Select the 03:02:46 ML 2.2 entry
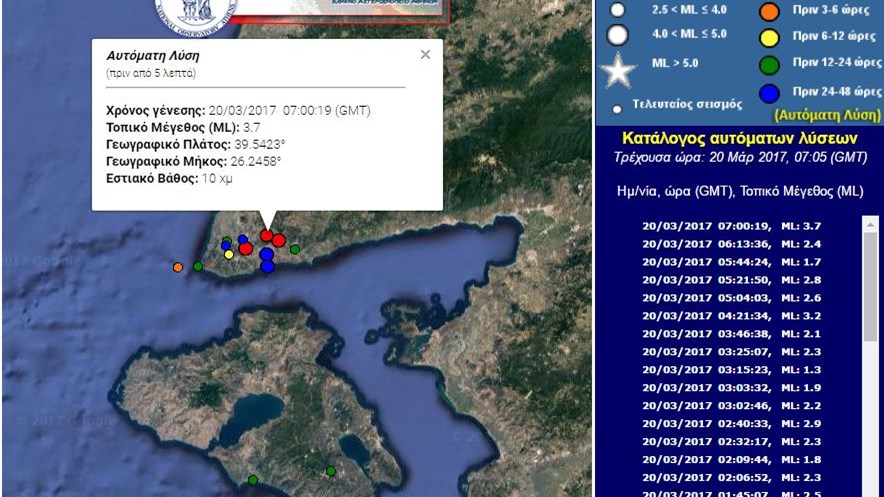884x497 pixels. pyautogui.click(x=731, y=406)
